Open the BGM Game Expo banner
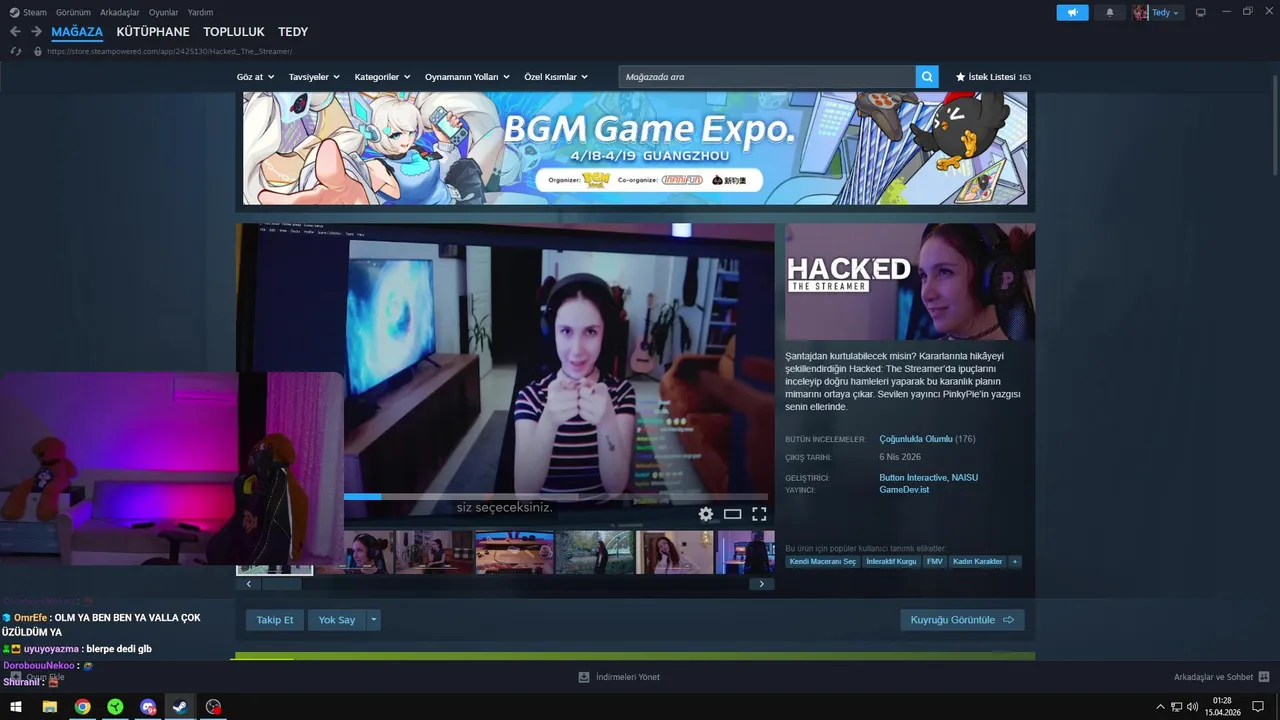The width and height of the screenshot is (1280, 720). click(x=635, y=148)
